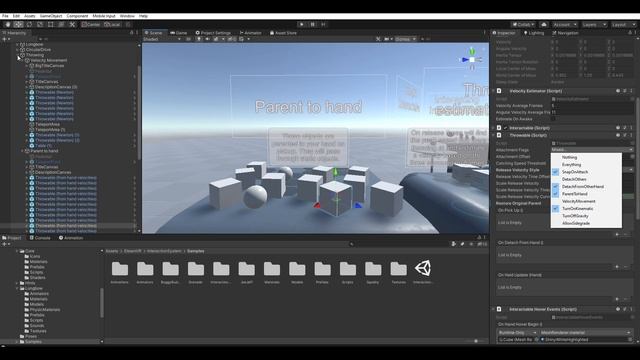
Task: Open the Animations folder in Samples
Action: (120, 272)
